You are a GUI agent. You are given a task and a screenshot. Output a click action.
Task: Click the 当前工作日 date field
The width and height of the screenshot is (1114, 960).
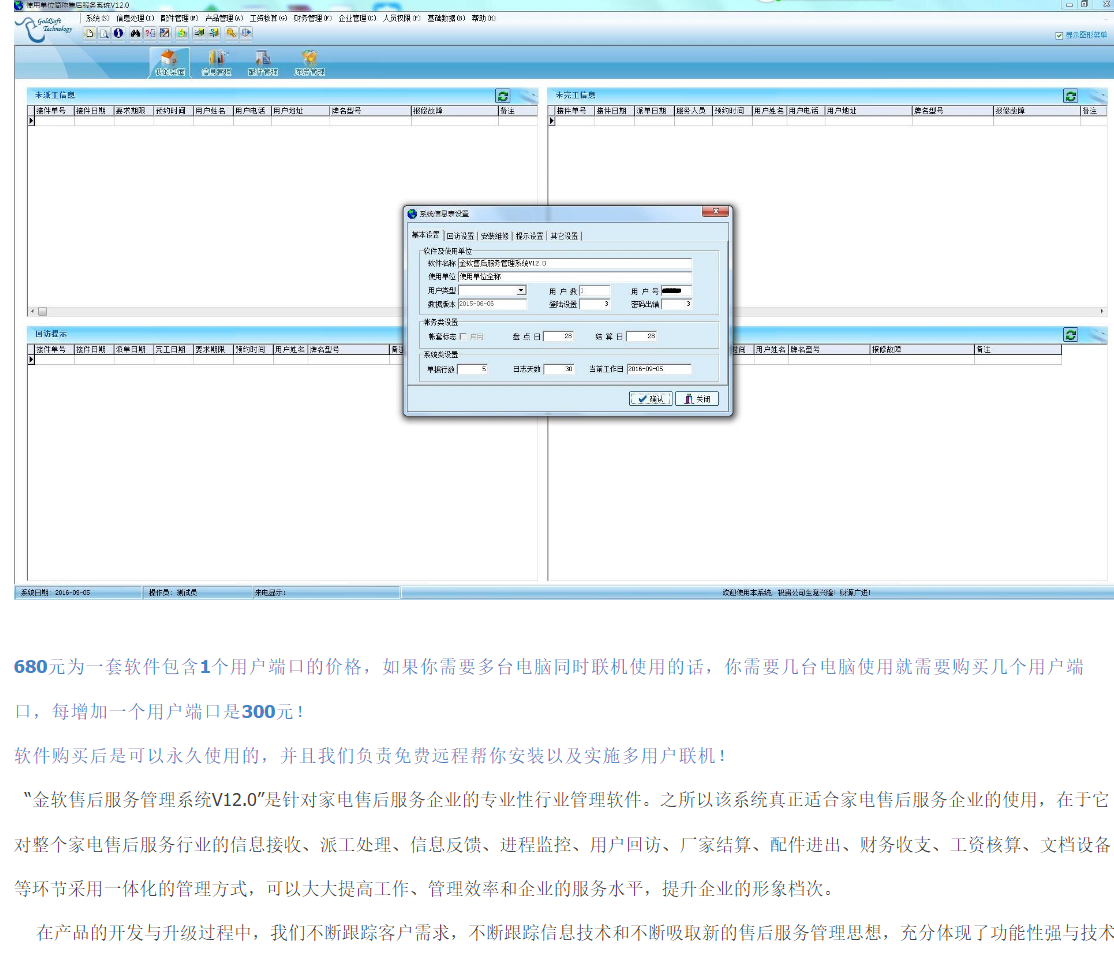tap(659, 370)
